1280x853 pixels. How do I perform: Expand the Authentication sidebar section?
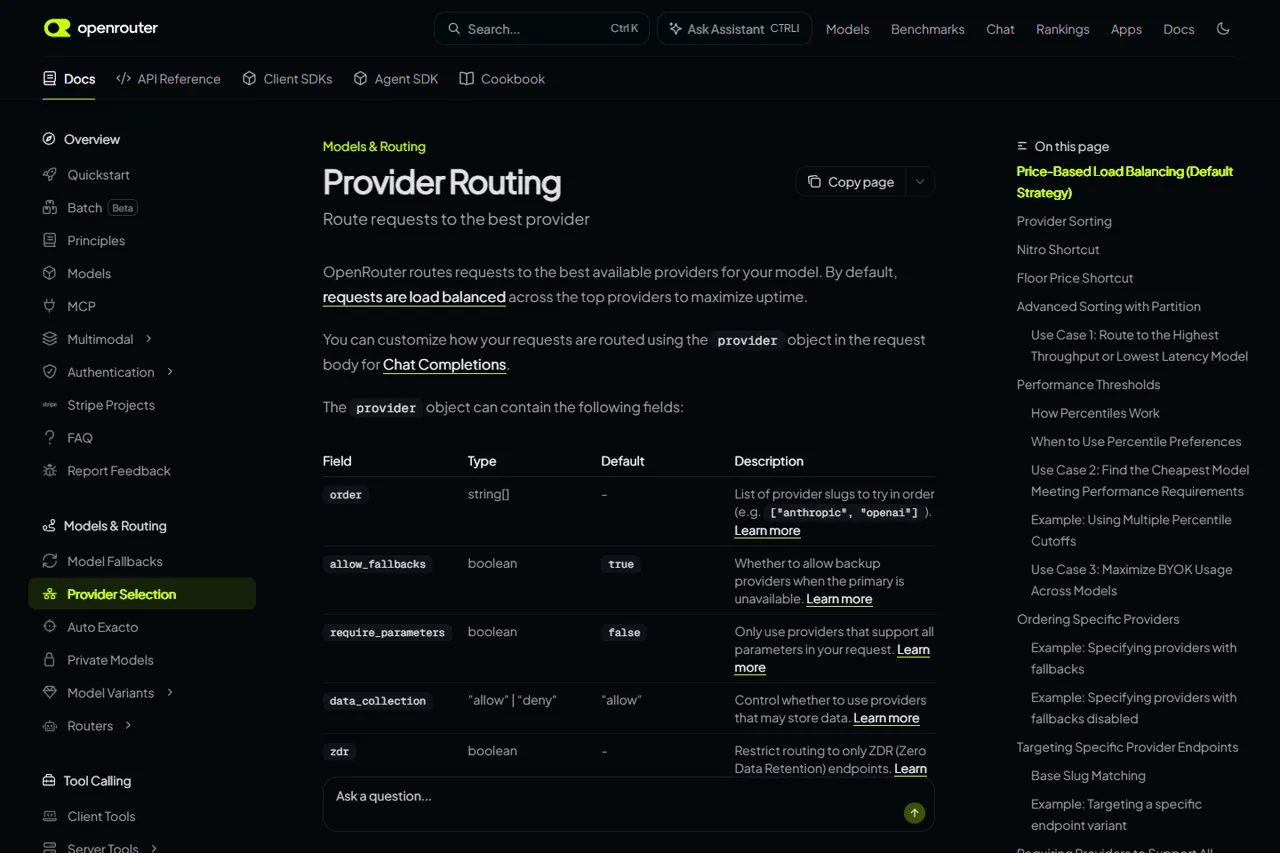(170, 372)
